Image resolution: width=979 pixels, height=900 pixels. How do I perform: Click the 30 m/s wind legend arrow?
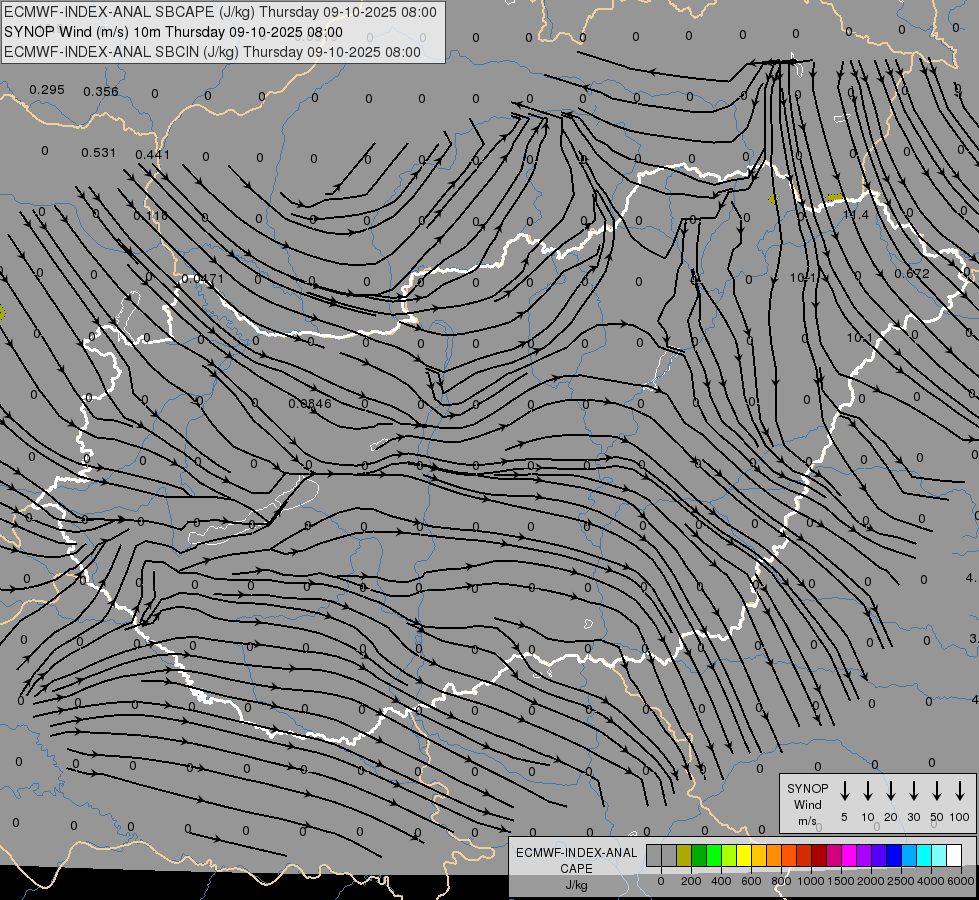tap(913, 790)
